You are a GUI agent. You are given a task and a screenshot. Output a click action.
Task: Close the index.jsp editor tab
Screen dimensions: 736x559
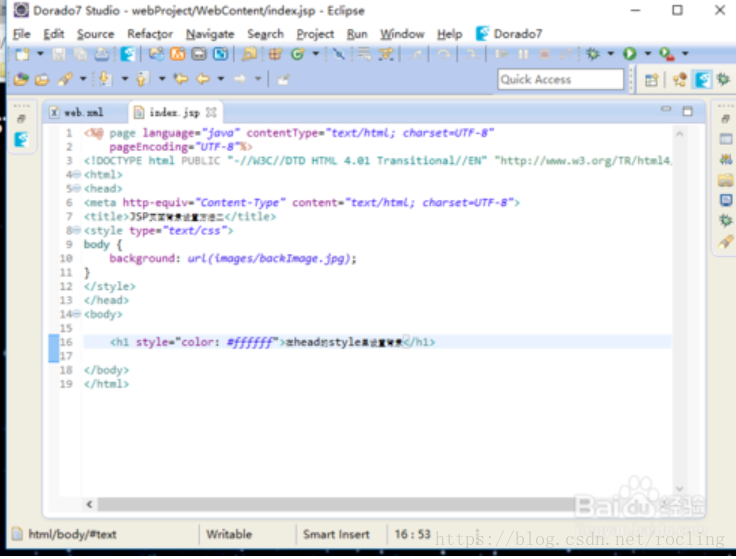click(x=211, y=113)
